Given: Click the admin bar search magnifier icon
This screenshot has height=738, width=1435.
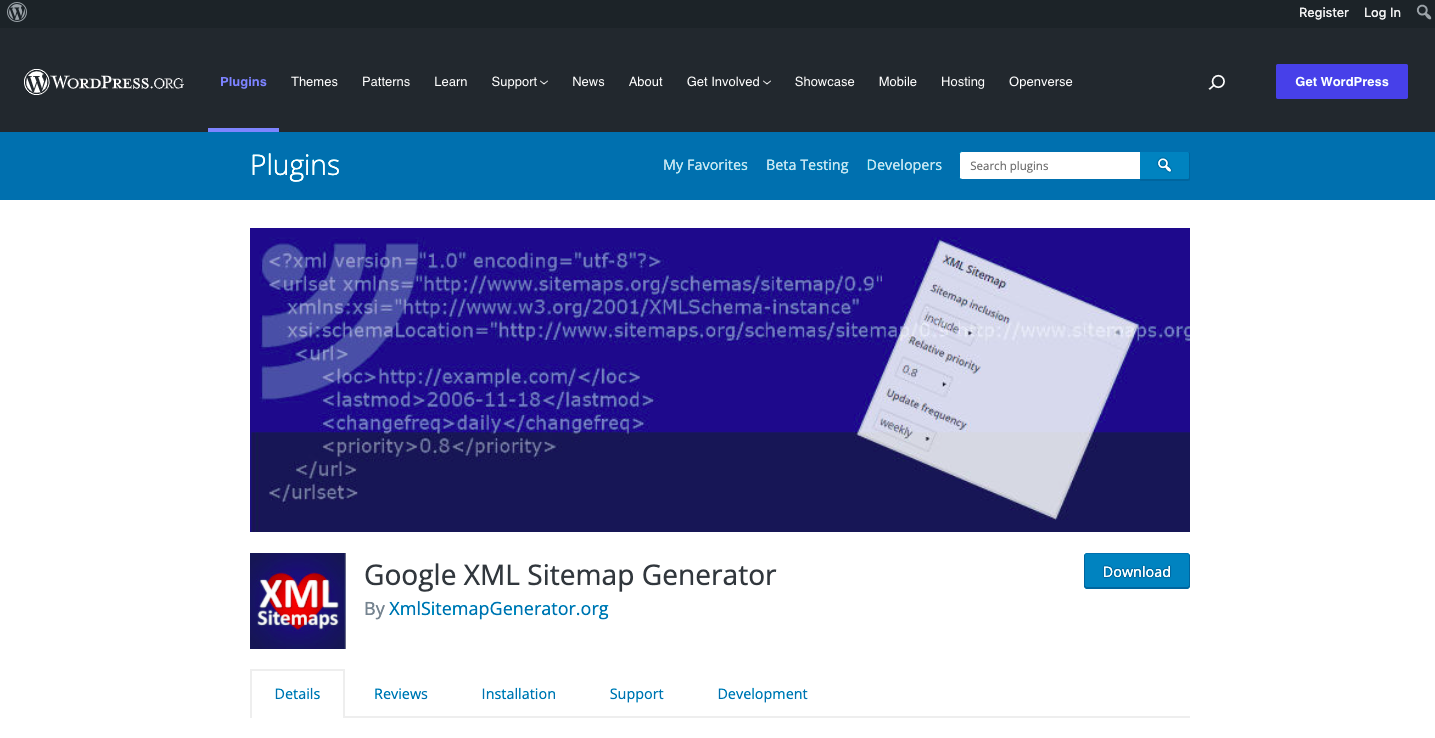Looking at the screenshot, I should (1424, 12).
